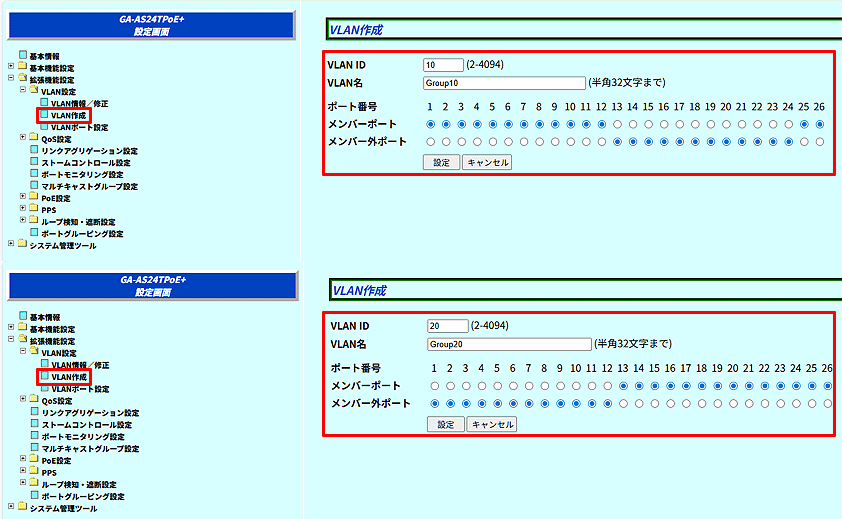Expand 基本機能設定 in the upper tree
The image size is (842, 519).
(11, 67)
